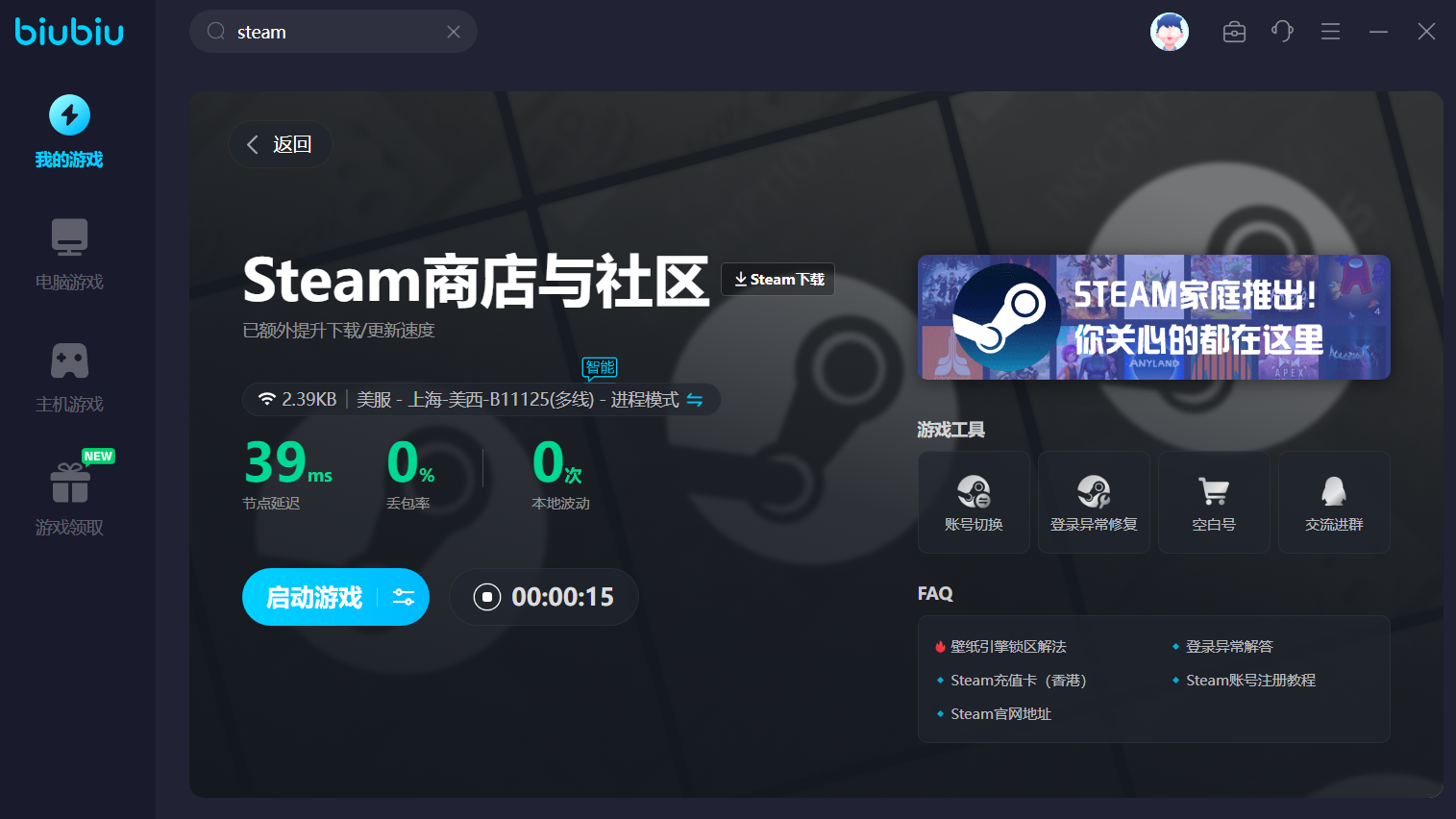
Task: Click the 0% 丢包率 packet loss value
Action: pyautogui.click(x=410, y=462)
